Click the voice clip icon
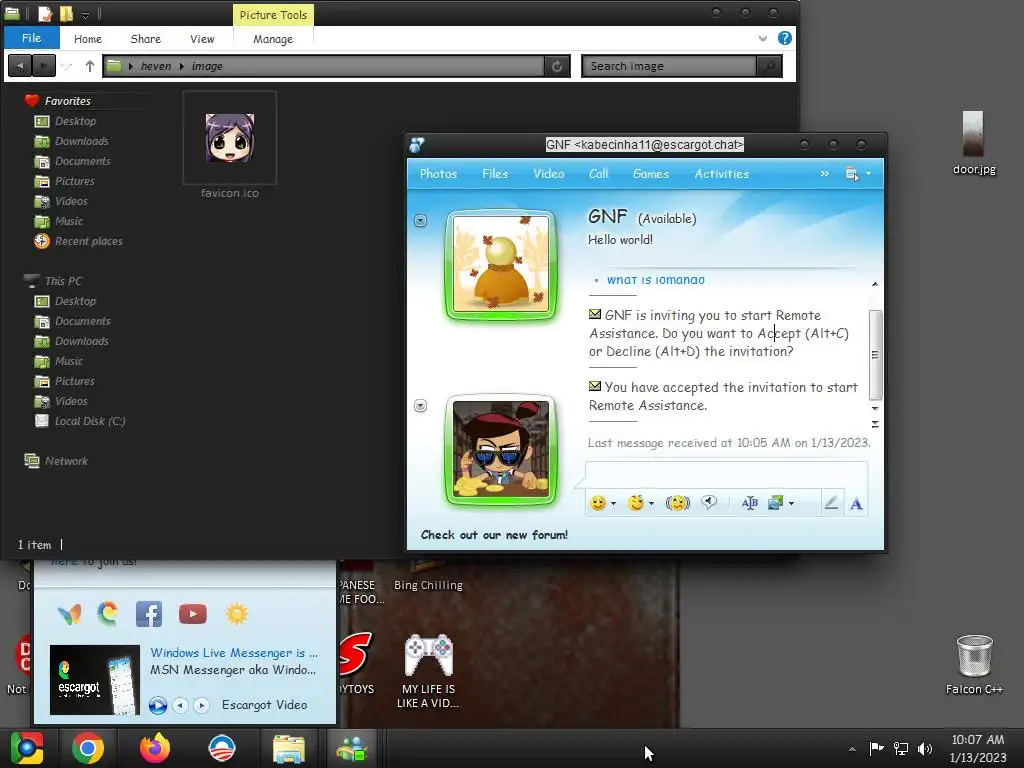 click(709, 502)
